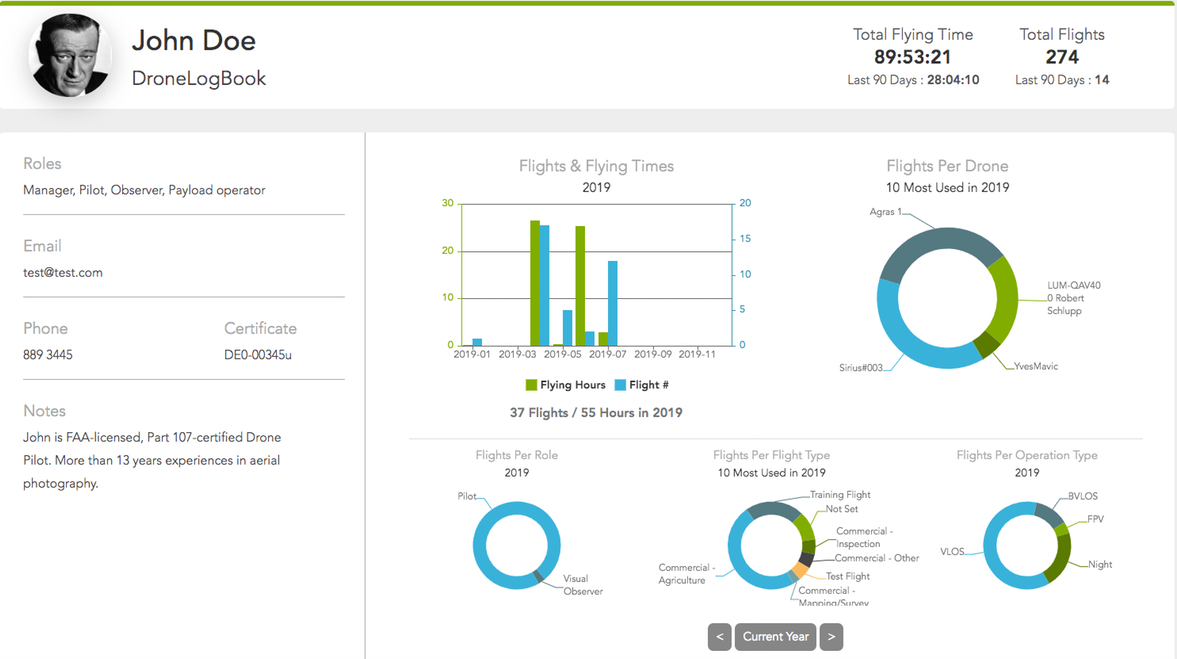Viewport: 1177px width, 659px height.
Task: Select the VLOS operation type label
Action: click(952, 551)
